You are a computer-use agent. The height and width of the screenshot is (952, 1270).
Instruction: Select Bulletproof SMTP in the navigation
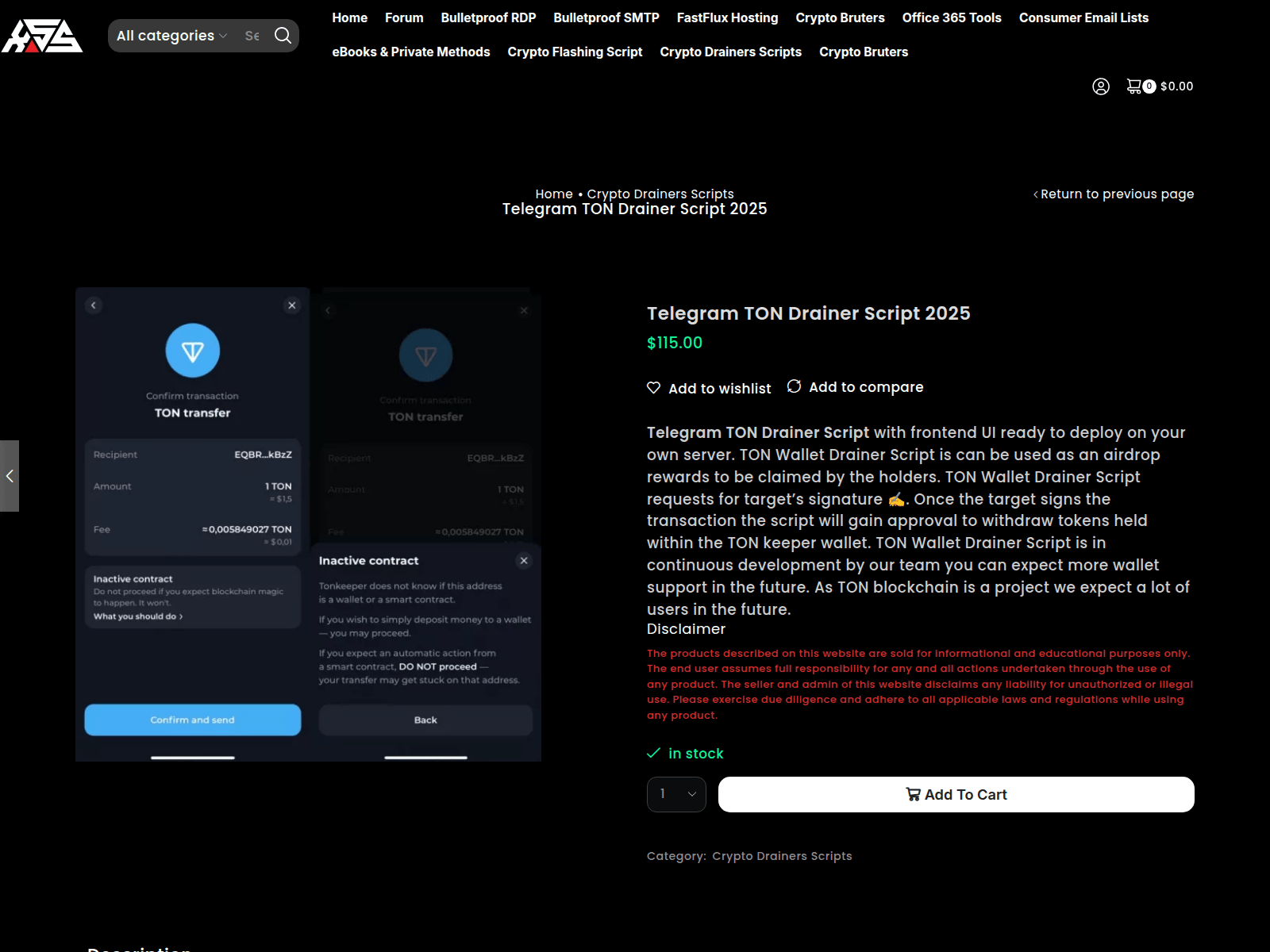[606, 17]
